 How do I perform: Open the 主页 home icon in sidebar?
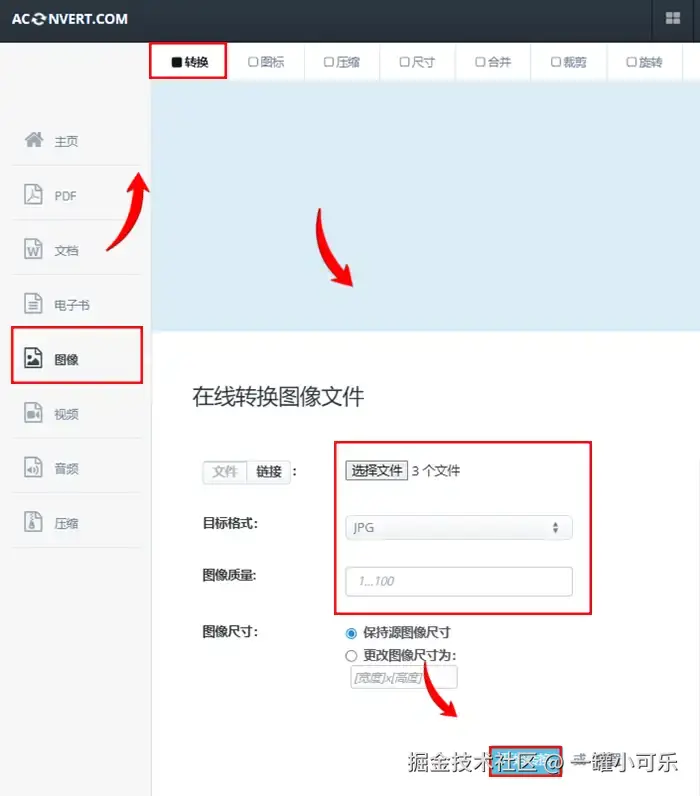[x=34, y=140]
